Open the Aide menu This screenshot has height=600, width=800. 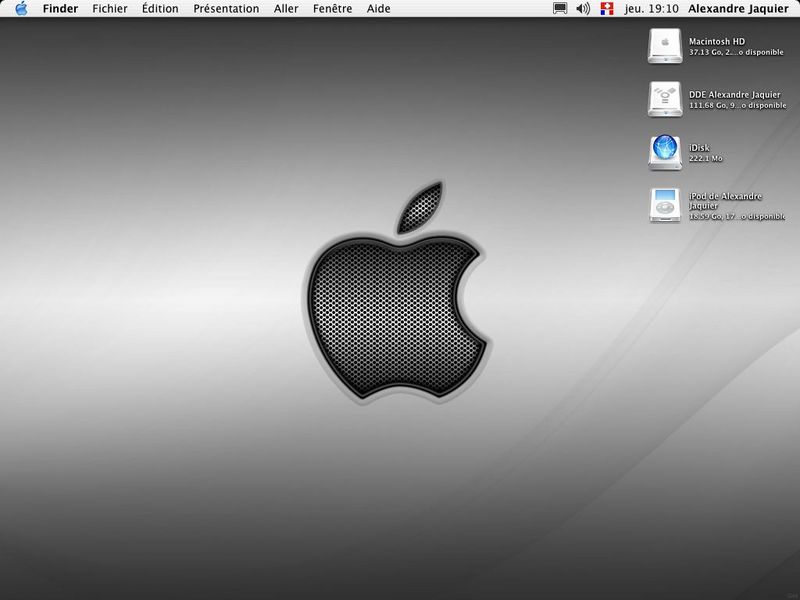click(378, 9)
